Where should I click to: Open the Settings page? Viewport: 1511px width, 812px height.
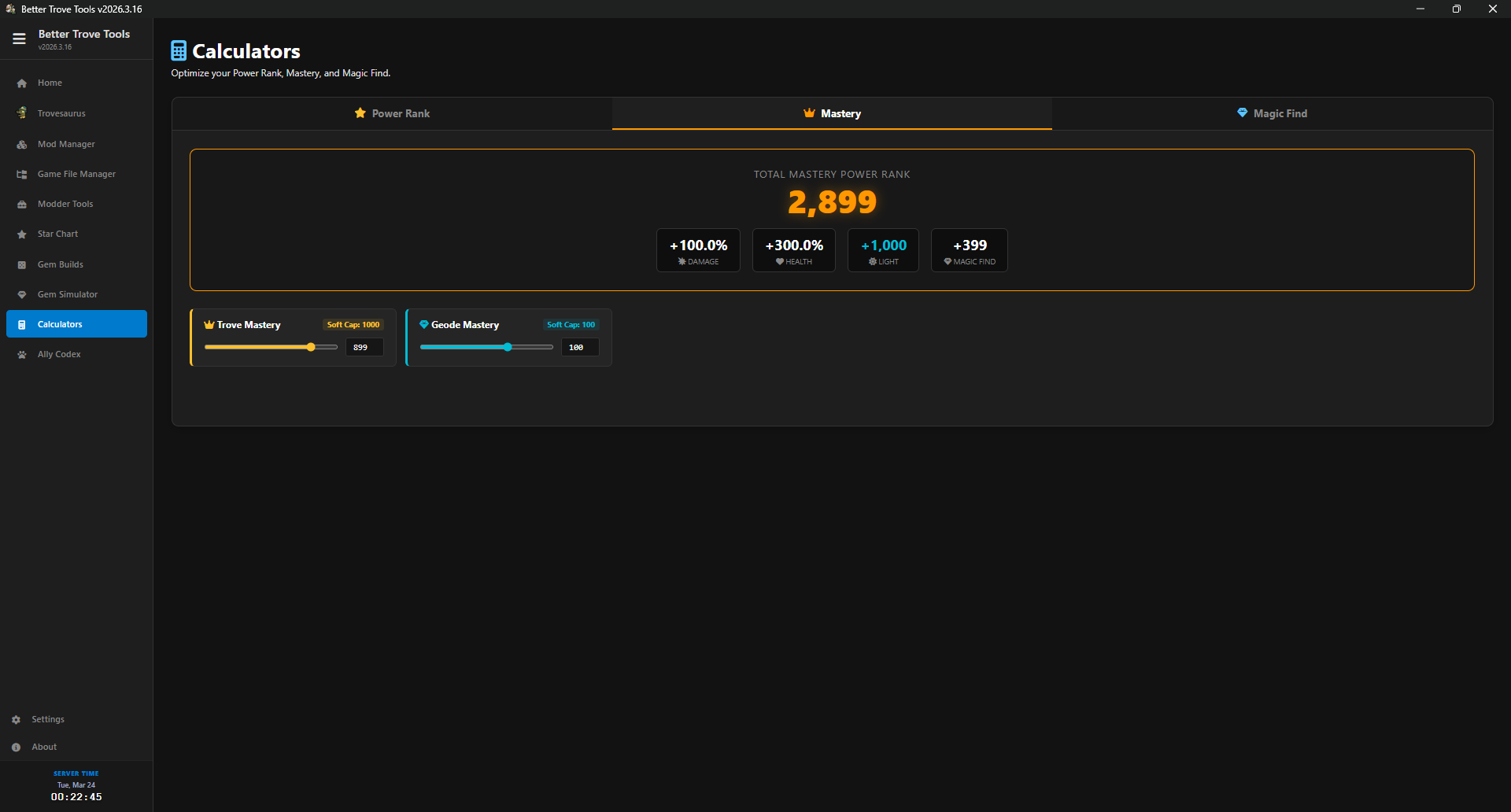(49, 718)
